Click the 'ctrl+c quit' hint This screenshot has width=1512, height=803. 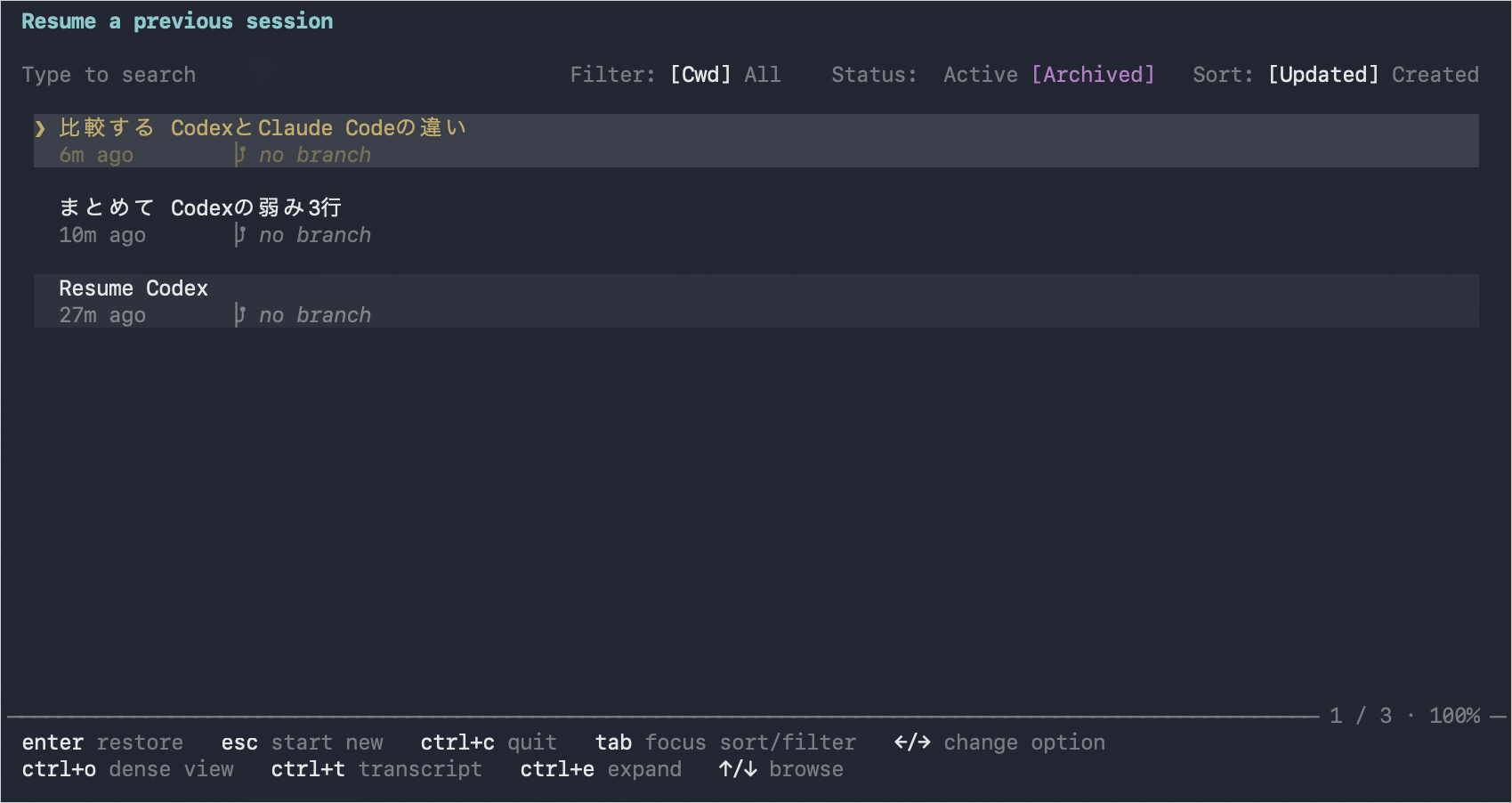(x=489, y=742)
